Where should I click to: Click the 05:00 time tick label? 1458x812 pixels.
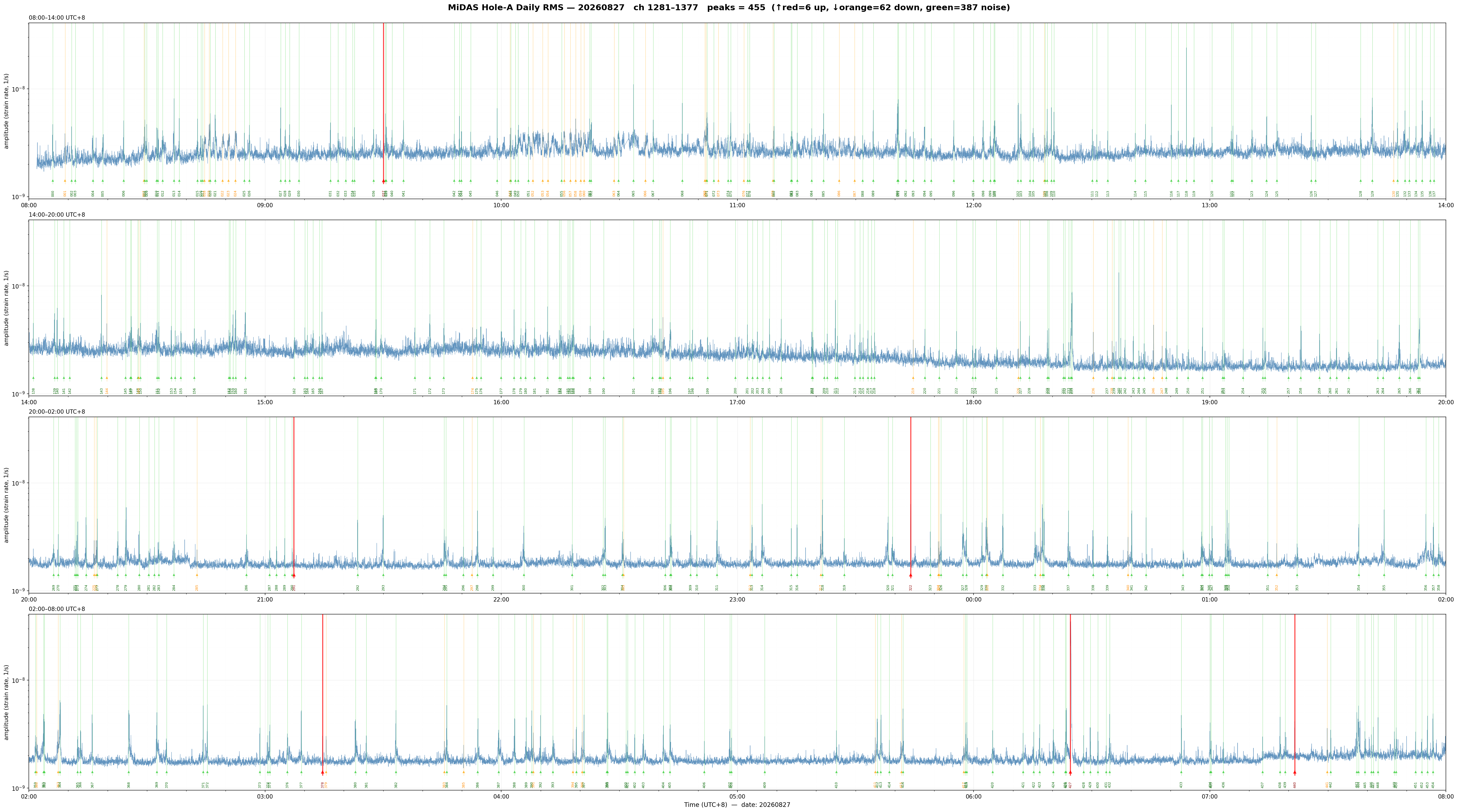click(737, 797)
